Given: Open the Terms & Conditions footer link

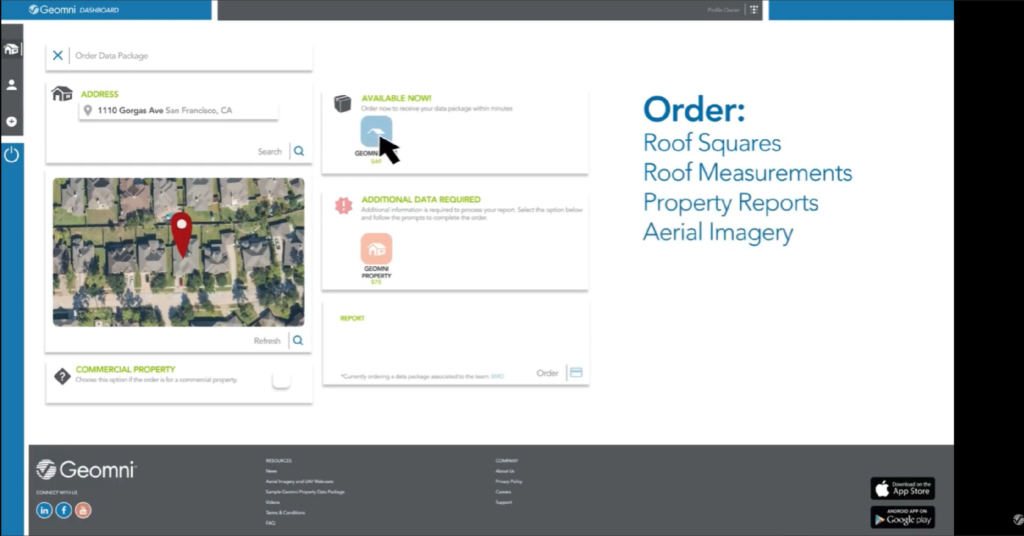Looking at the screenshot, I should click(285, 512).
